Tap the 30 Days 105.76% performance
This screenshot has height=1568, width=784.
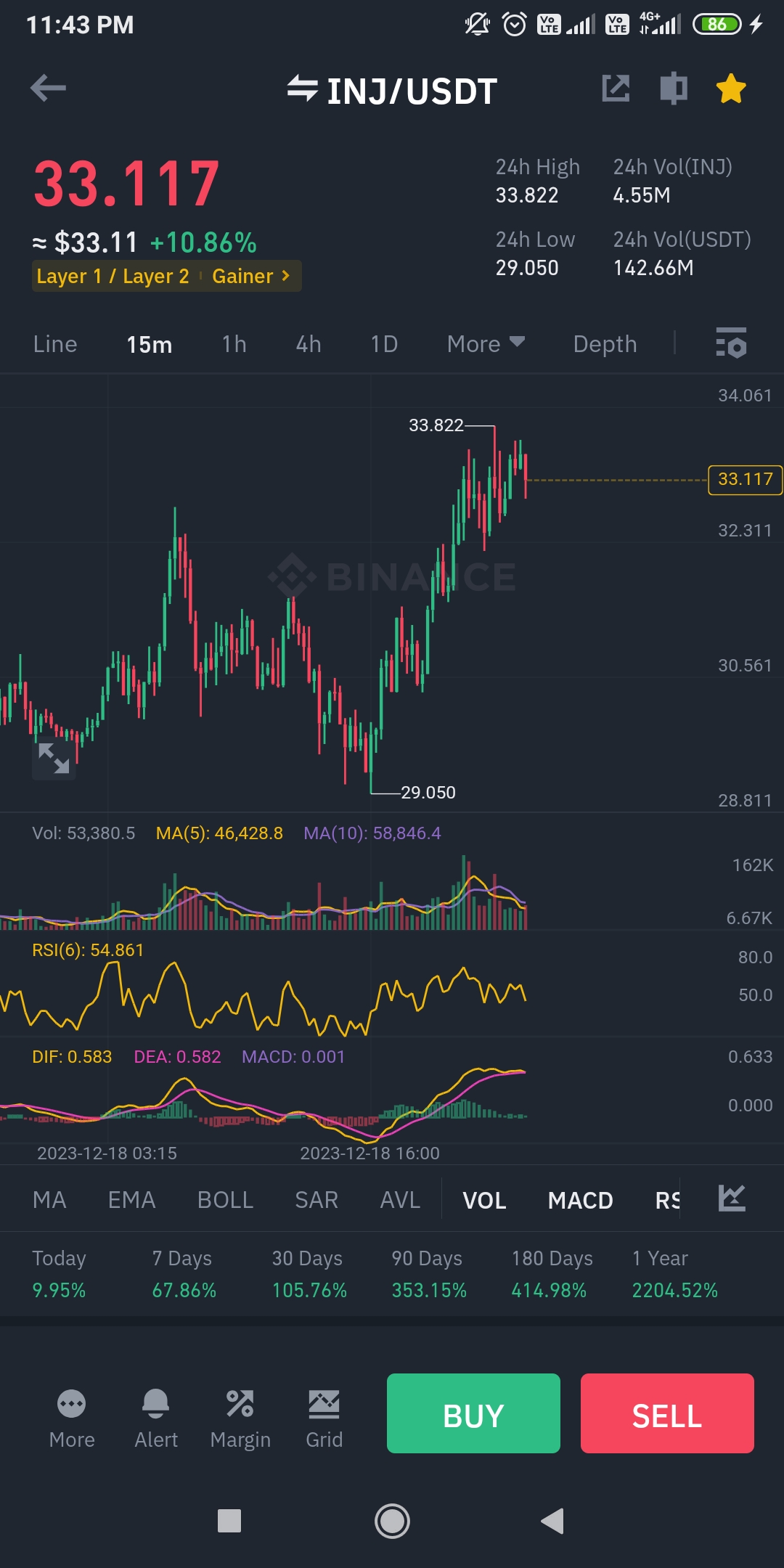tap(309, 1274)
